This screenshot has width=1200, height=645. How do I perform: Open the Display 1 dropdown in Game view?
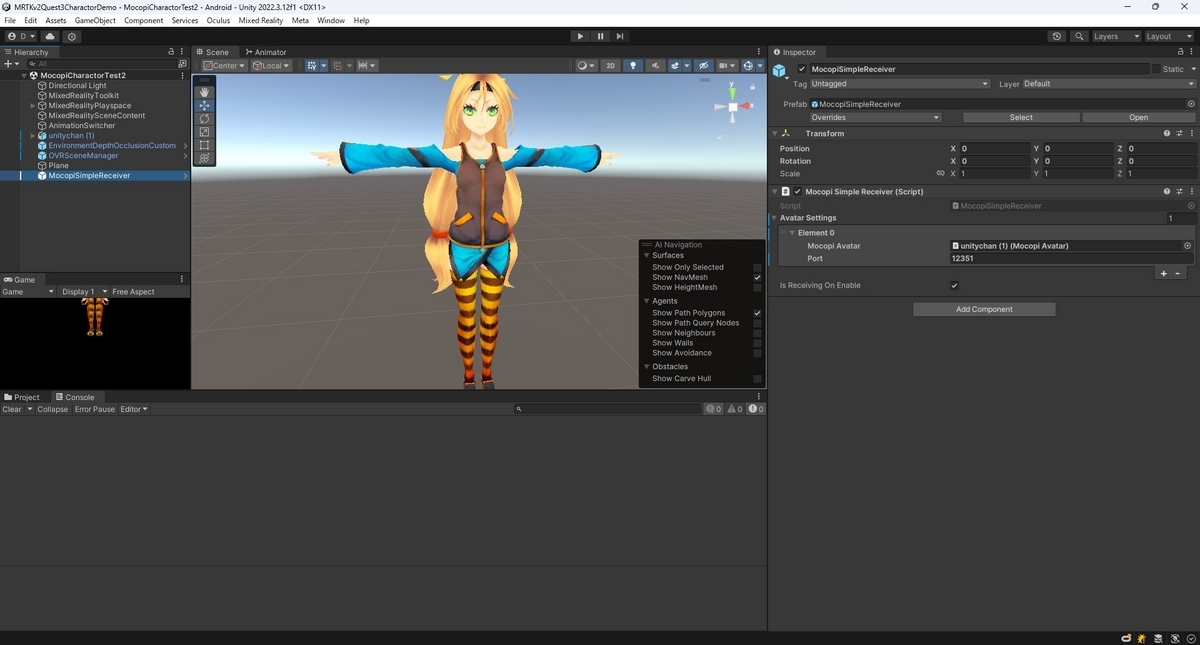84,292
